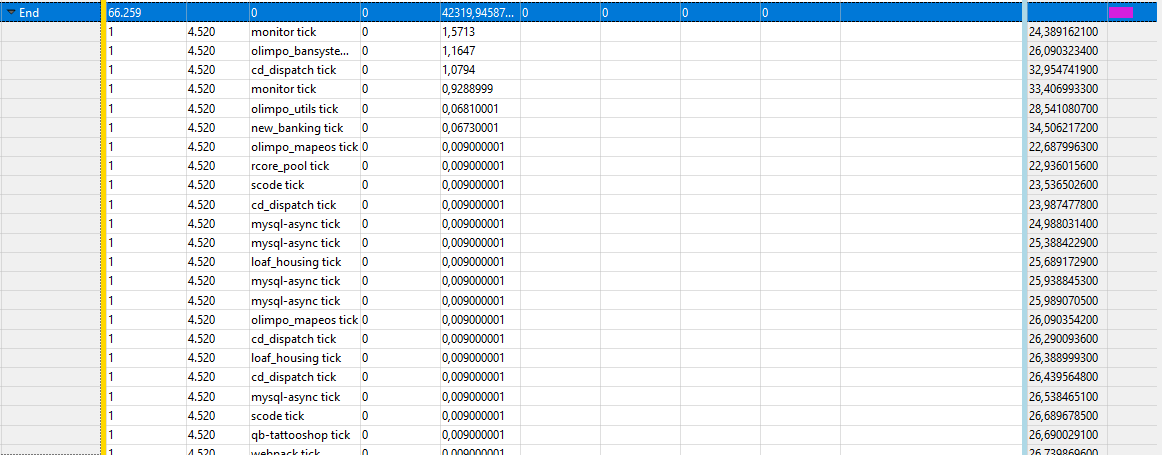Select the timestamp 28,541080700
The image size is (1162, 455).
click(1064, 108)
